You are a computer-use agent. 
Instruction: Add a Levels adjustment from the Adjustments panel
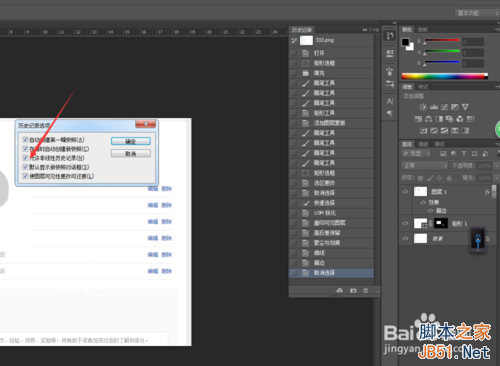pos(434,107)
